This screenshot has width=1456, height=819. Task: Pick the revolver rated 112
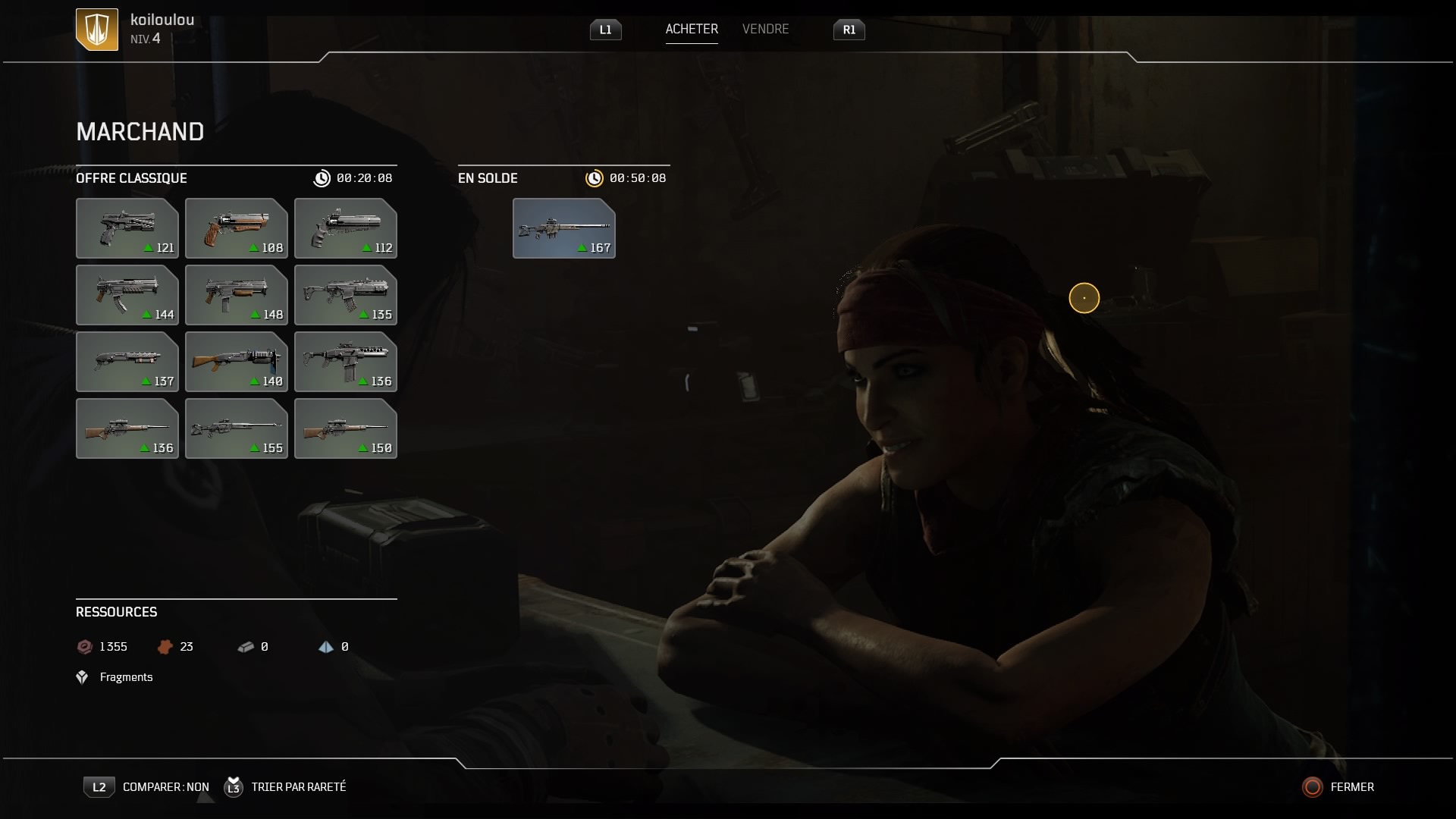click(346, 228)
